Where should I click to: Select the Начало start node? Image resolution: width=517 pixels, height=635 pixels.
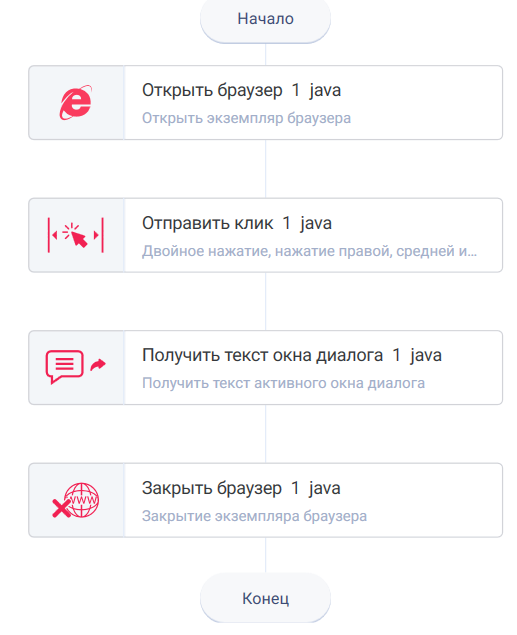click(x=266, y=19)
